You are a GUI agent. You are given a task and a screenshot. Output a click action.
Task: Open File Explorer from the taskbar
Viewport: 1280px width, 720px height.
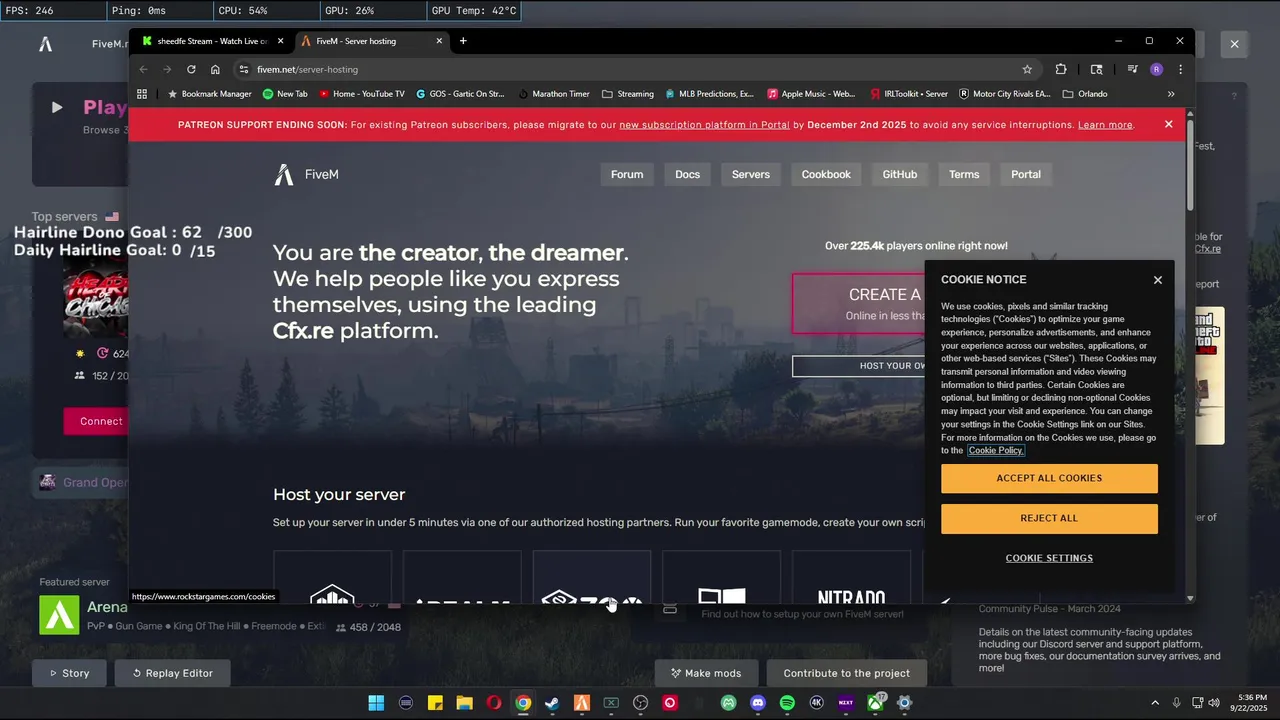(464, 703)
